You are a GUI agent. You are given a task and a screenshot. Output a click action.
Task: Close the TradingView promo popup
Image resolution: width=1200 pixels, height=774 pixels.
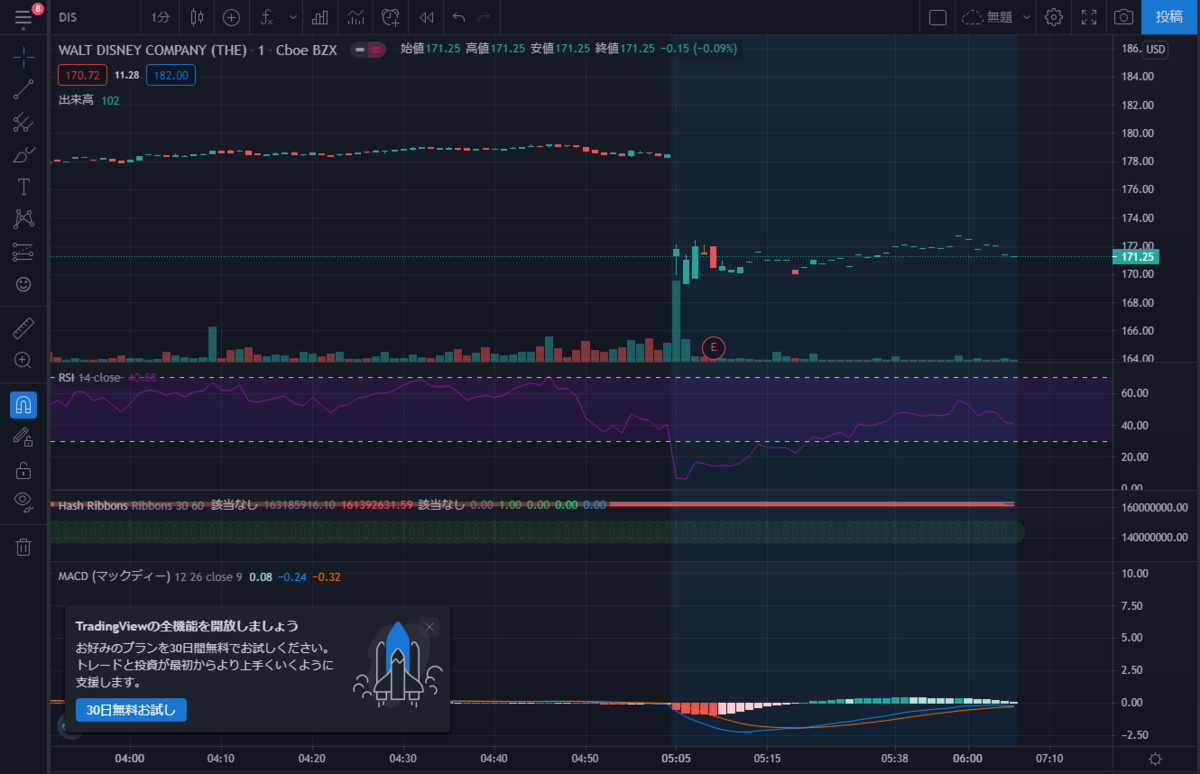430,627
